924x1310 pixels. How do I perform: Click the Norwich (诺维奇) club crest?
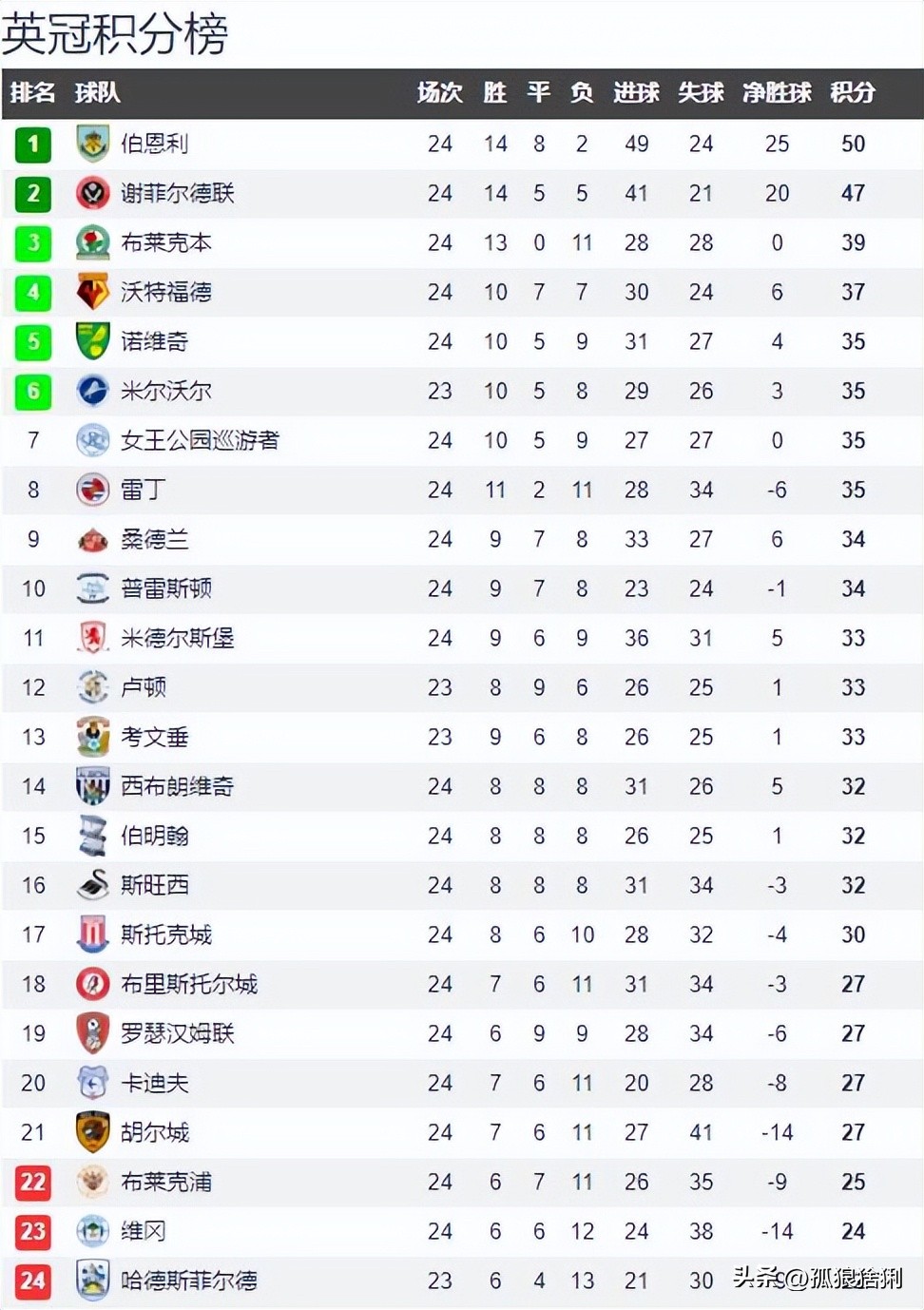tap(92, 341)
